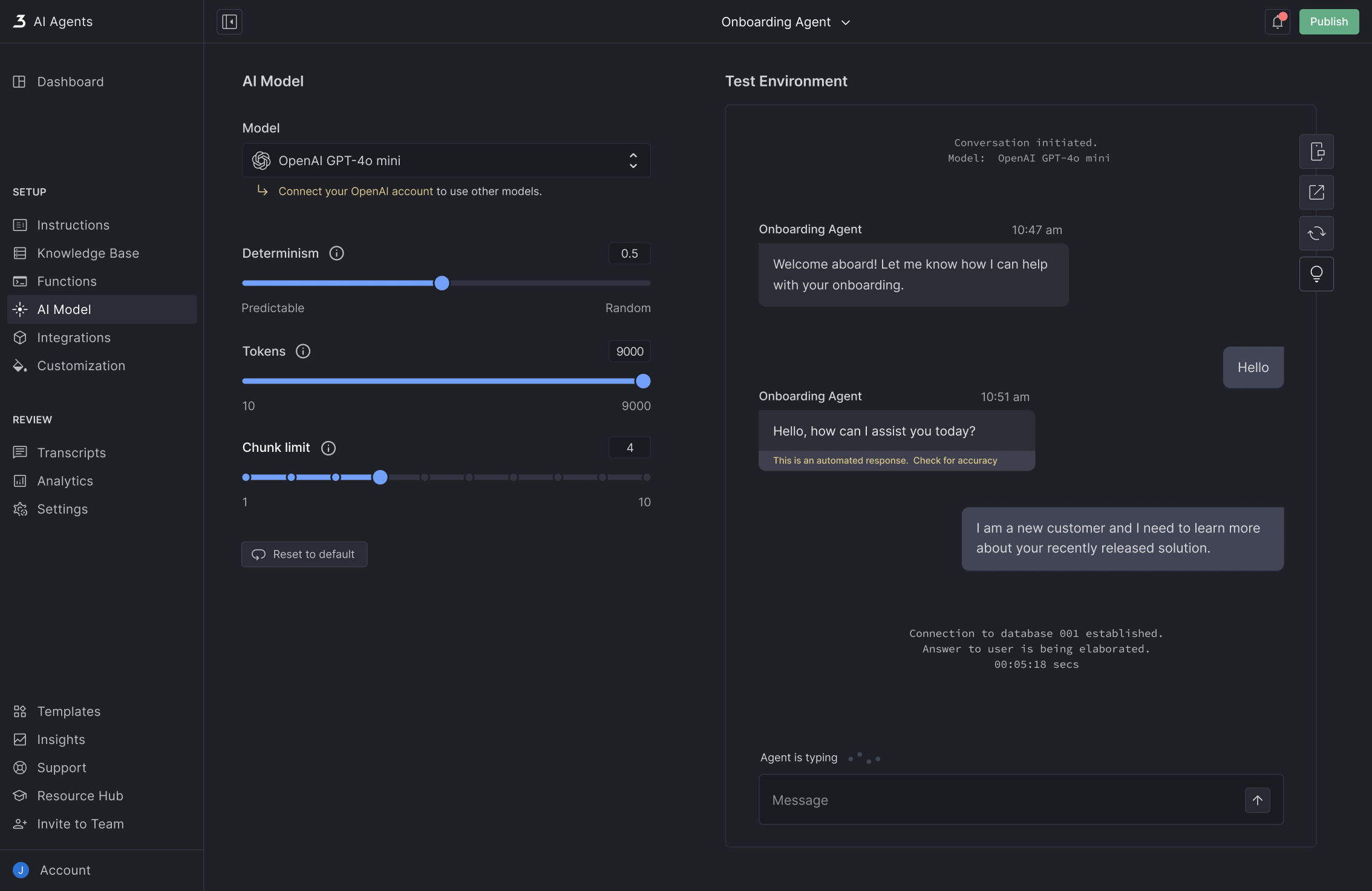Click the AI Agents logo
The height and width of the screenshot is (891, 1372).
coord(19,21)
